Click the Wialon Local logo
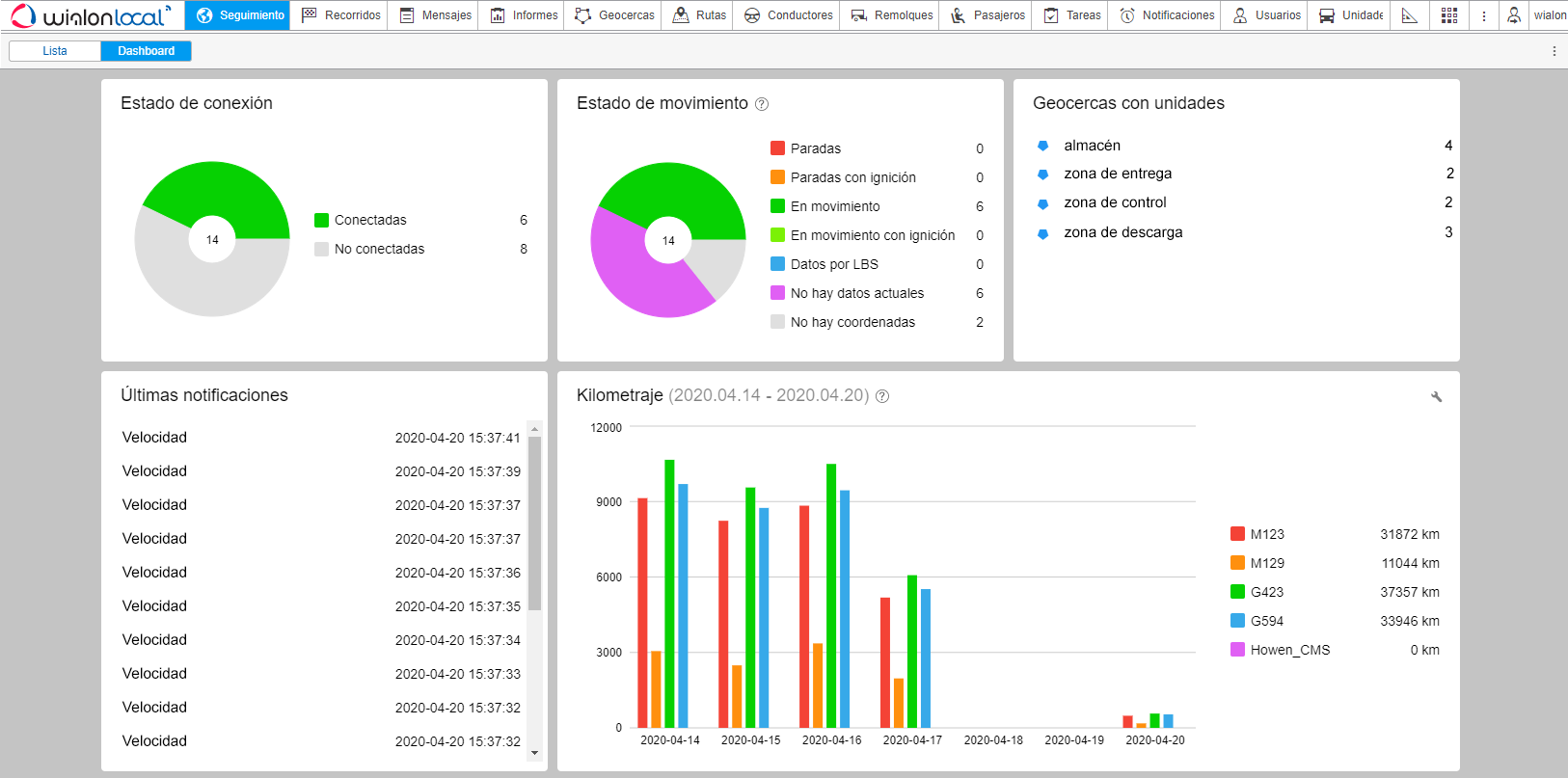The width and height of the screenshot is (1568, 778). click(x=91, y=15)
